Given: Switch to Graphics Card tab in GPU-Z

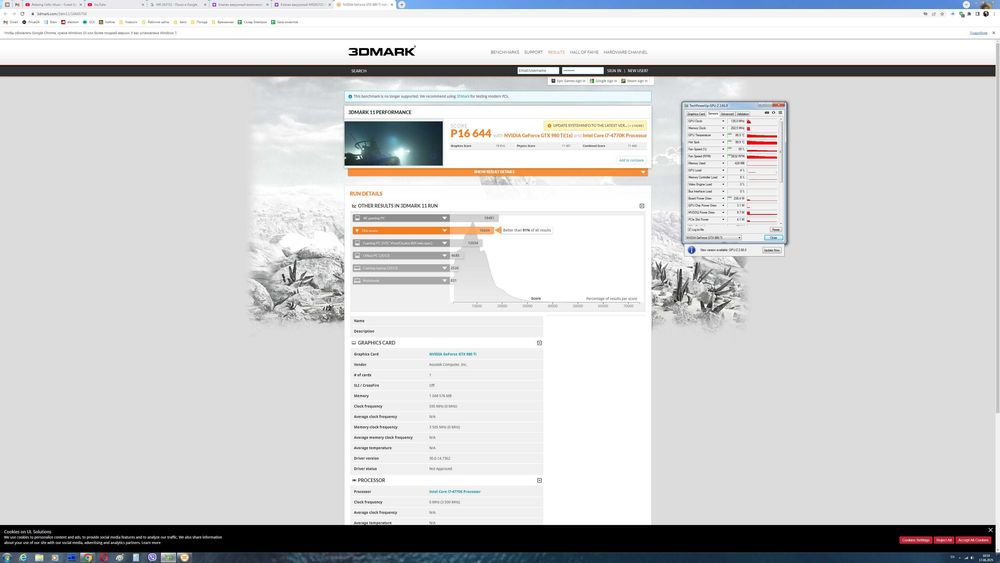Looking at the screenshot, I should (696, 114).
